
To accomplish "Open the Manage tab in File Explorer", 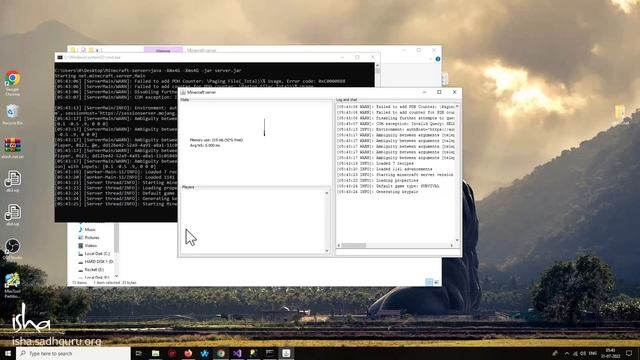I will (163, 50).
